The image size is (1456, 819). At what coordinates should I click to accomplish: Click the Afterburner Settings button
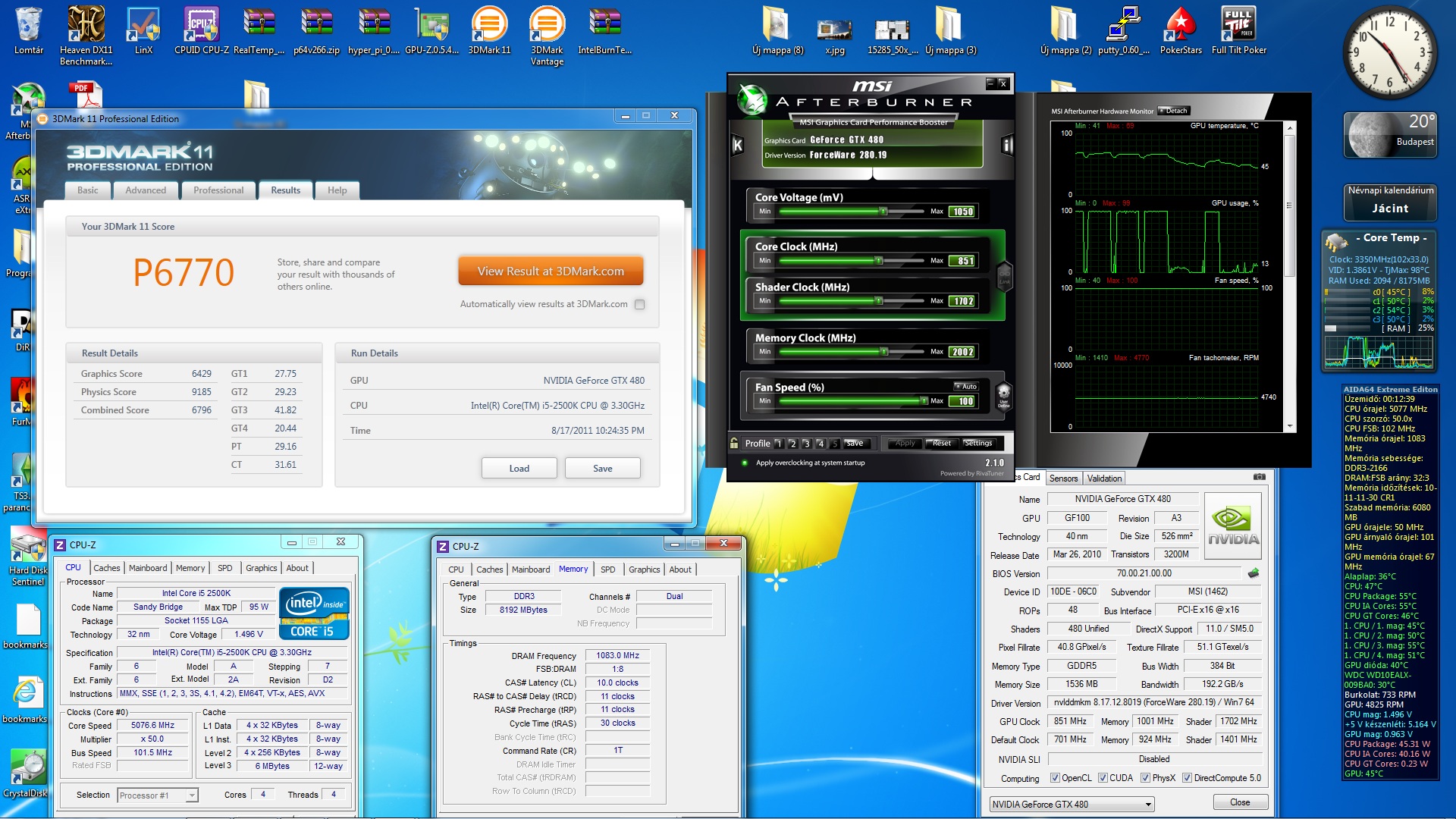[977, 443]
